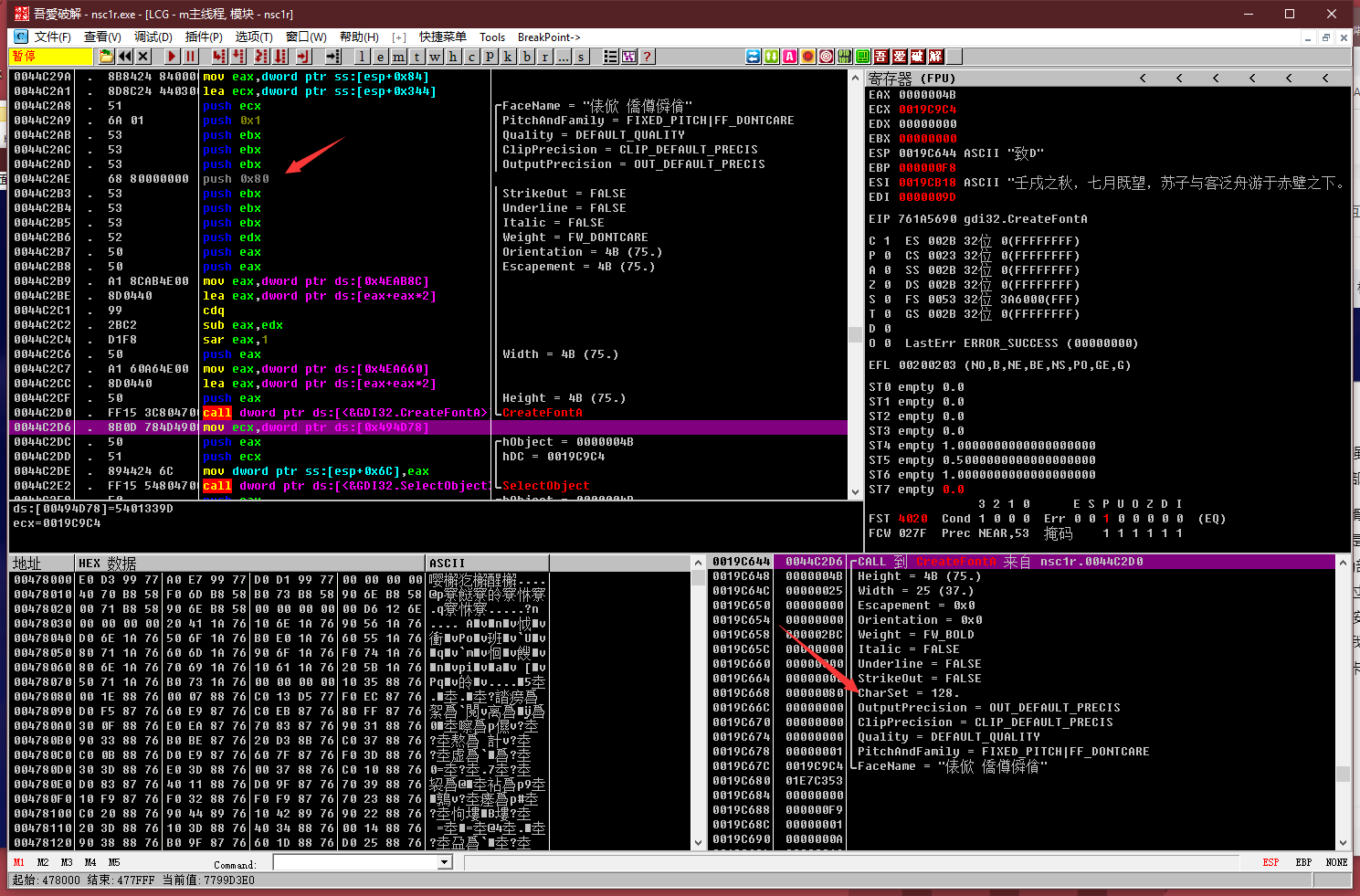The height and width of the screenshot is (896, 1360).
Task: Open the 帮助(H) menu
Action: 359,37
